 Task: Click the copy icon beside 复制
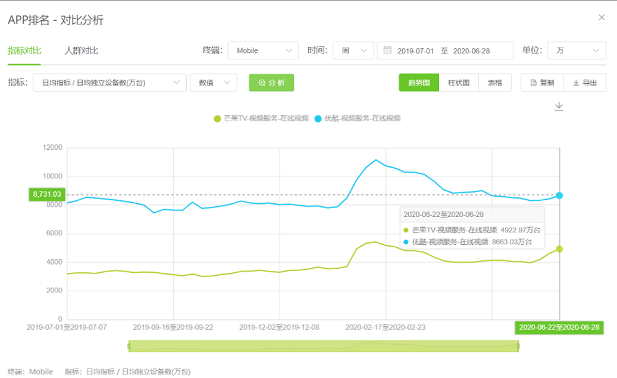[534, 83]
